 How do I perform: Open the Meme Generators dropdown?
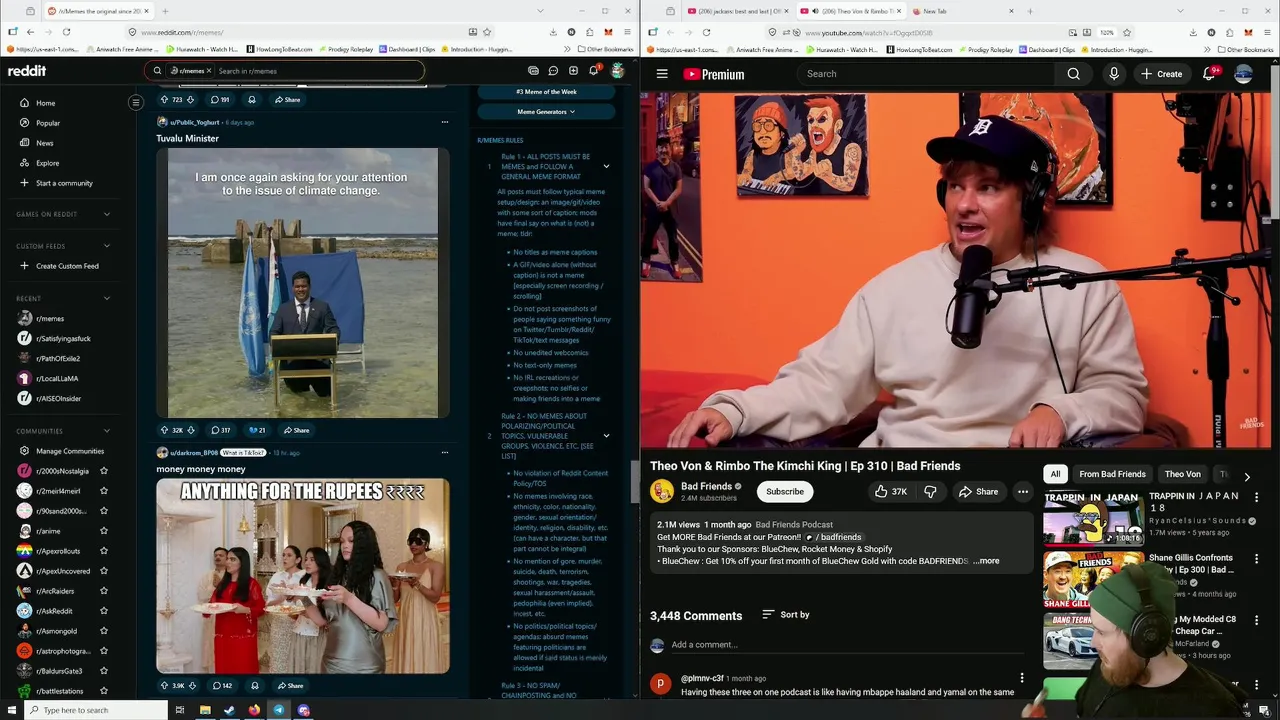tap(546, 112)
